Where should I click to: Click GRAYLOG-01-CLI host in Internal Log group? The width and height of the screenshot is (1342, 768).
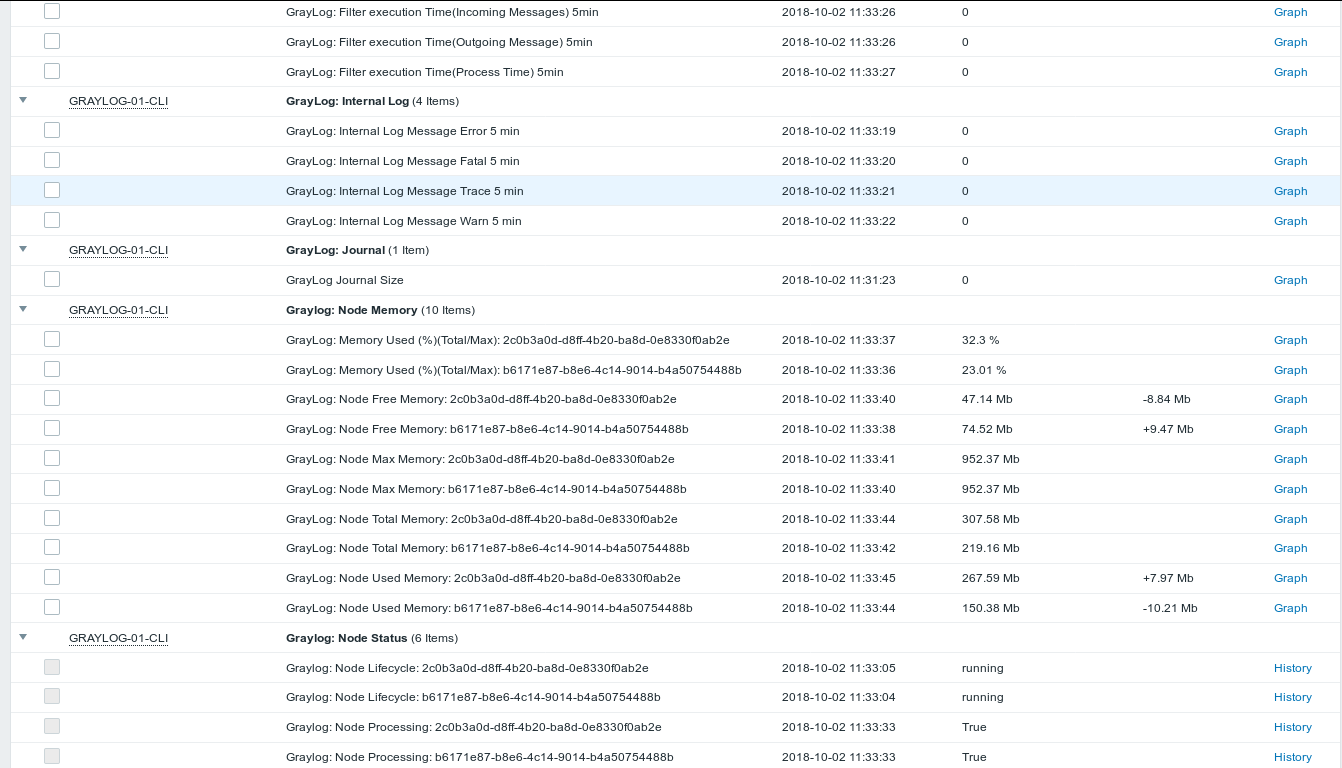(x=118, y=101)
